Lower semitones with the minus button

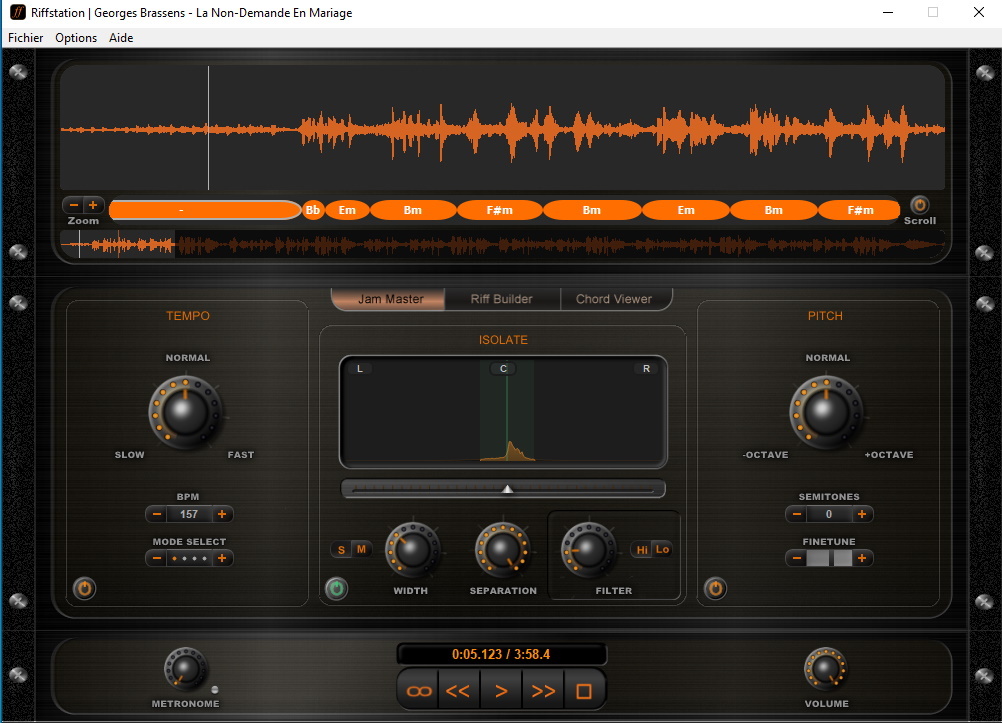(797, 514)
